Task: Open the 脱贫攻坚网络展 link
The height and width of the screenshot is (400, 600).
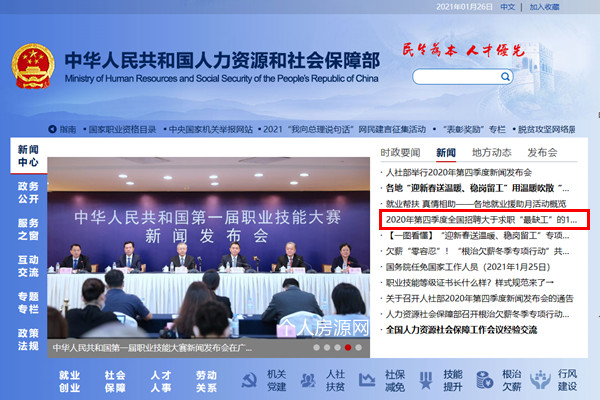Action: [x=546, y=129]
